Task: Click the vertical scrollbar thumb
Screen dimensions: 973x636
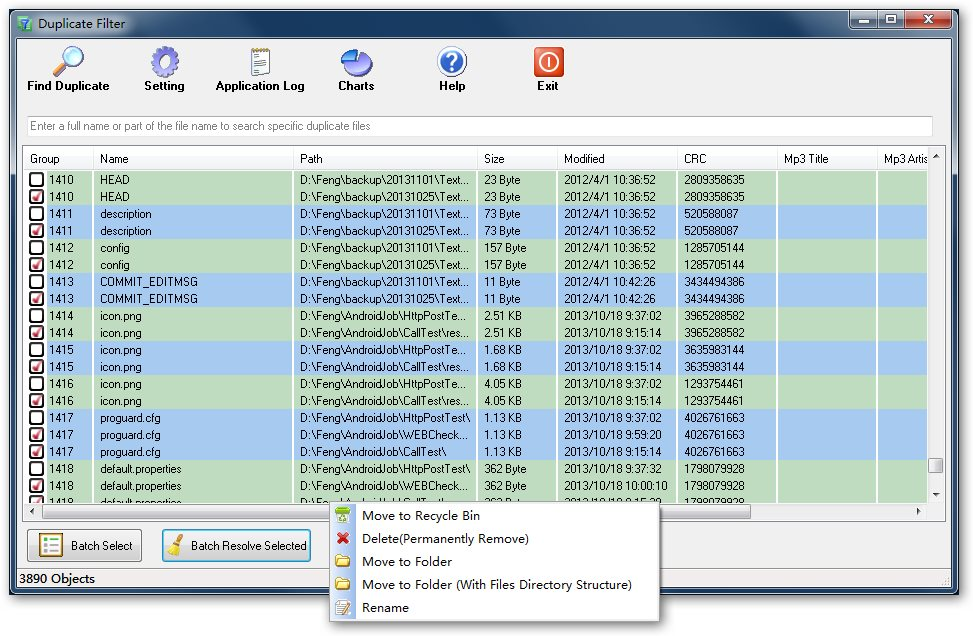Action: point(936,465)
